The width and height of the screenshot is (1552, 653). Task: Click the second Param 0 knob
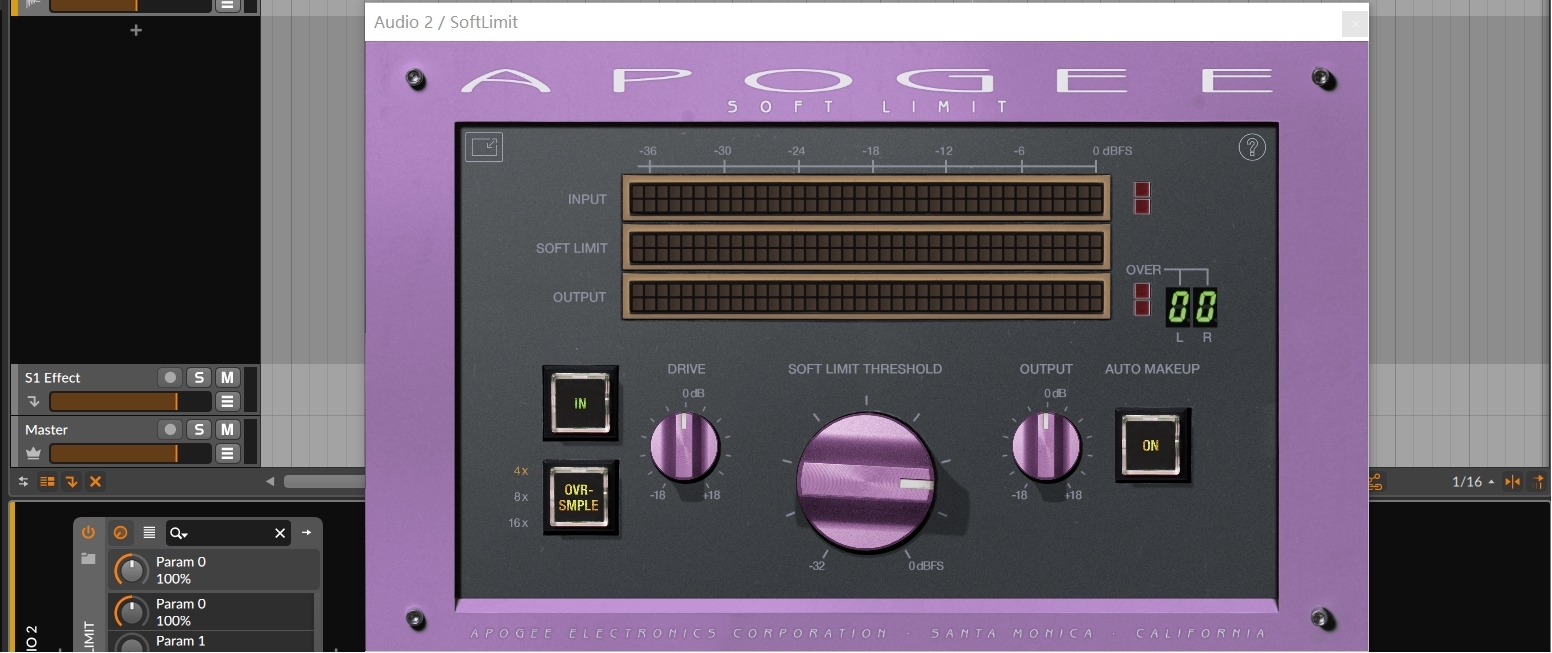pyautogui.click(x=131, y=612)
